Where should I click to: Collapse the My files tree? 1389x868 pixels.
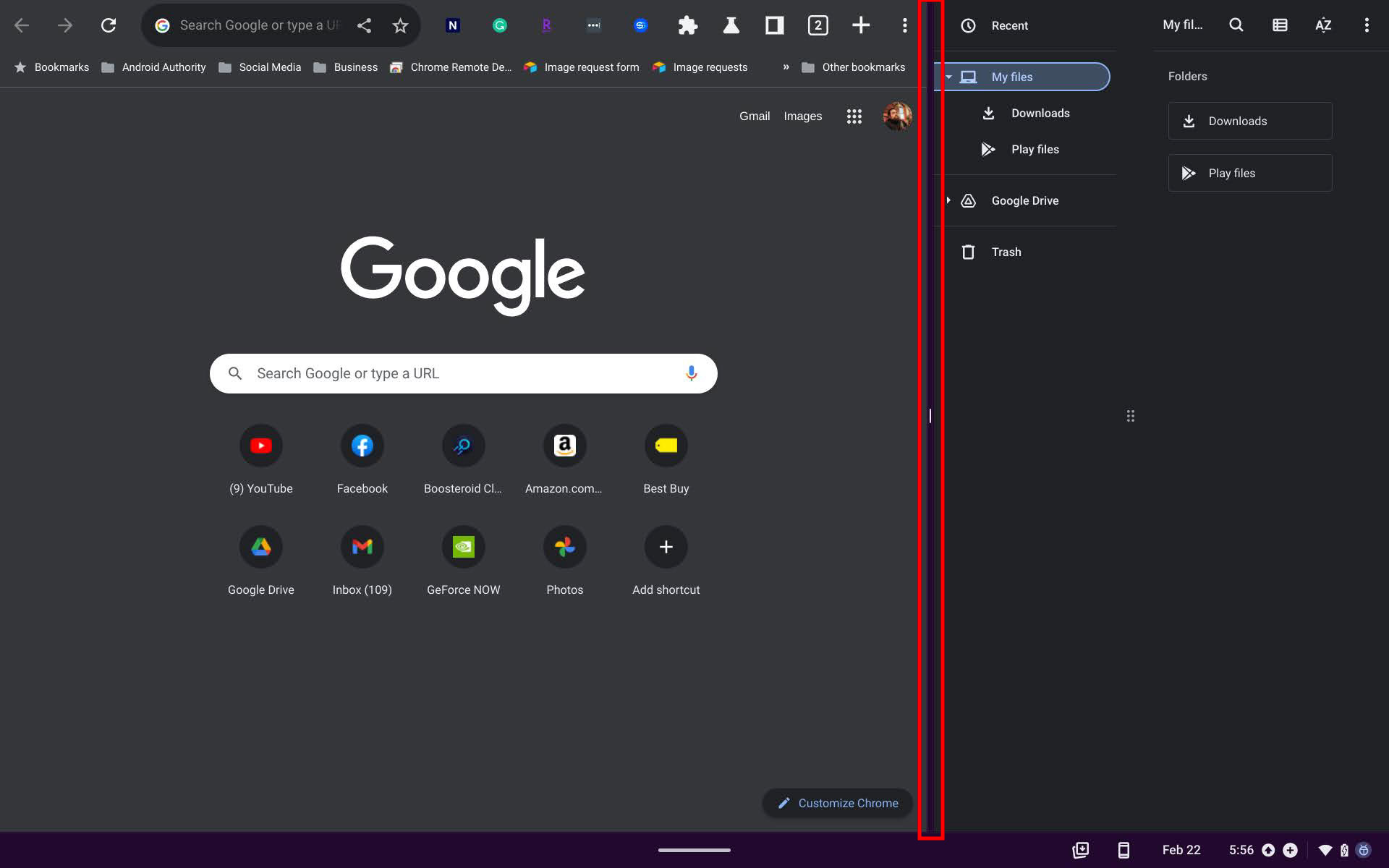click(948, 77)
